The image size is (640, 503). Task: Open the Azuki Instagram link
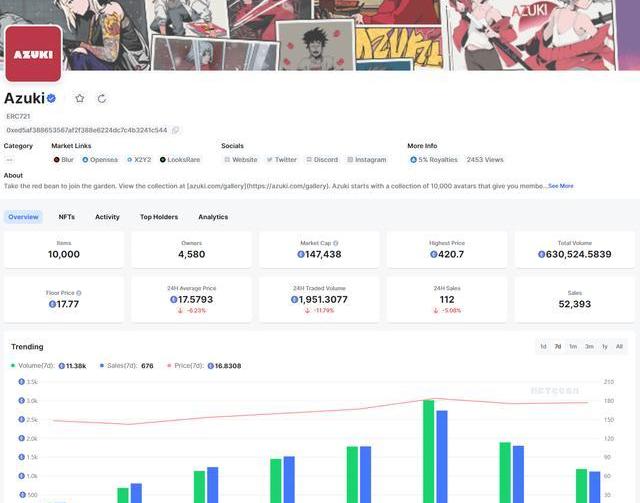tap(366, 159)
